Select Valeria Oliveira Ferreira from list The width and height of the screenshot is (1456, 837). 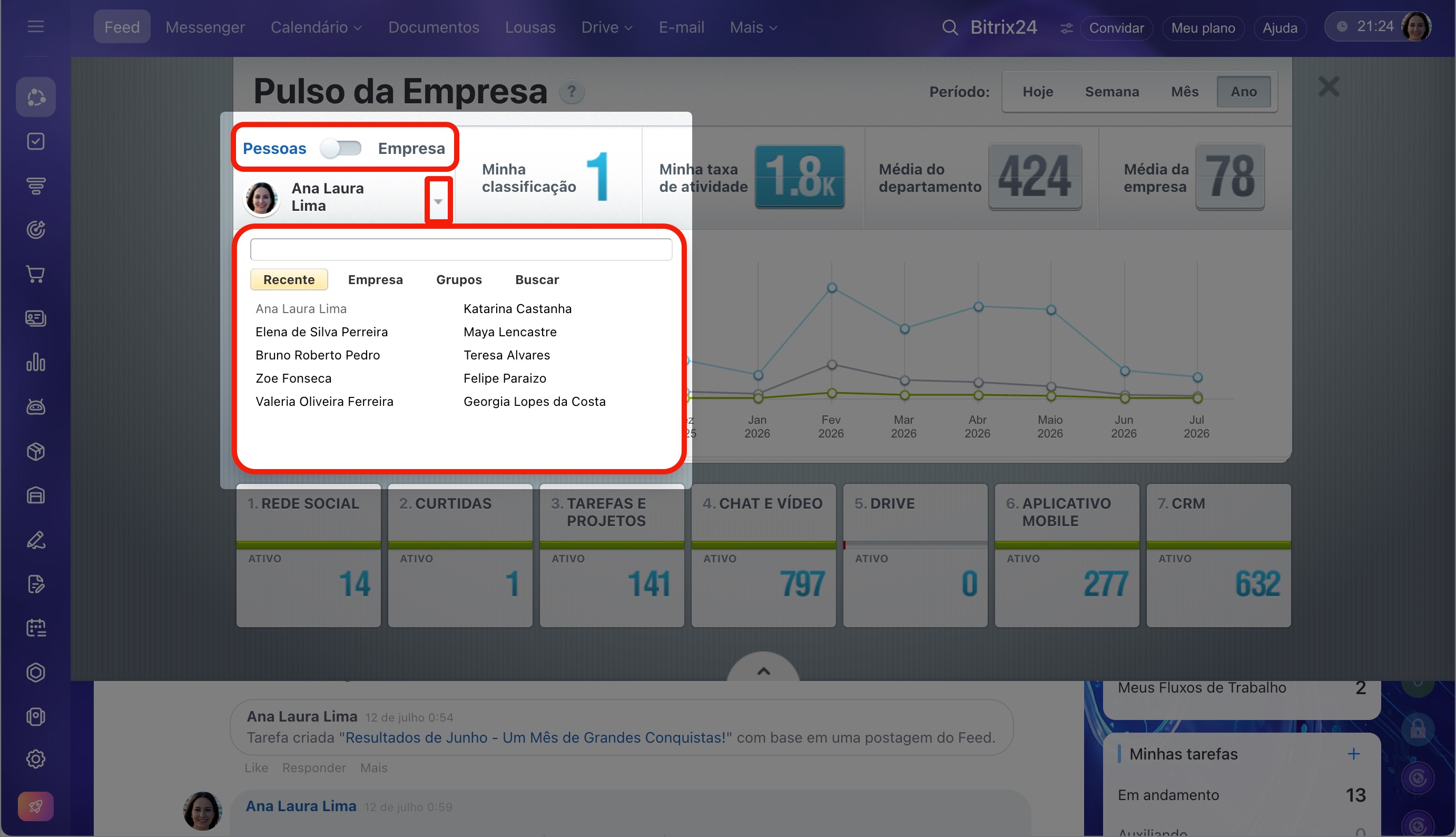tap(324, 401)
